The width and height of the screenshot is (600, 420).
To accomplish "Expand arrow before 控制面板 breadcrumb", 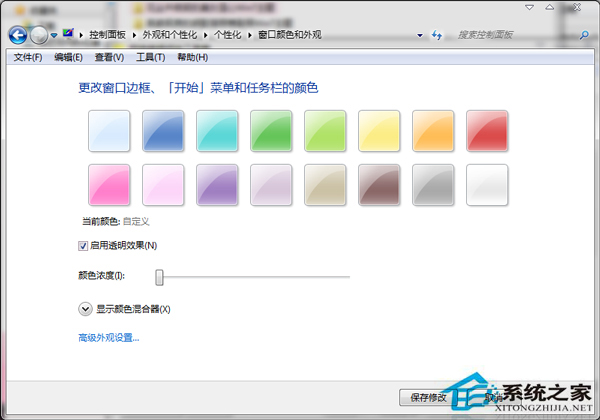I will click(81, 36).
